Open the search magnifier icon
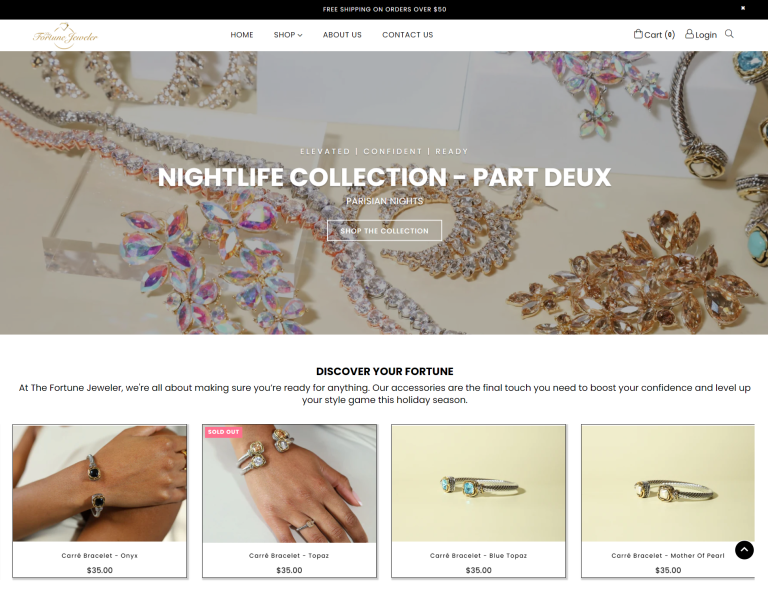Screen dimensions: 768x593 tap(729, 34)
